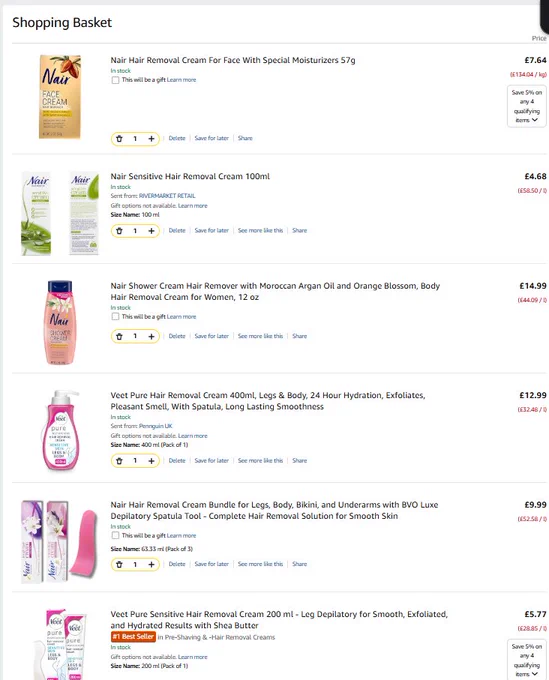Add one more Nair Shower Cream with plus
Screen dimensions: 549x680
(151, 336)
